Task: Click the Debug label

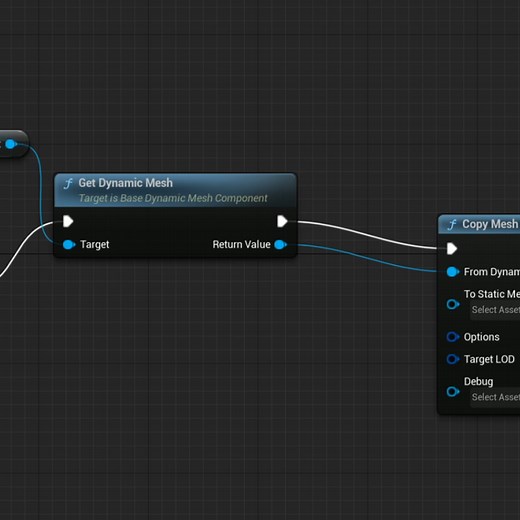Action: tap(478, 382)
